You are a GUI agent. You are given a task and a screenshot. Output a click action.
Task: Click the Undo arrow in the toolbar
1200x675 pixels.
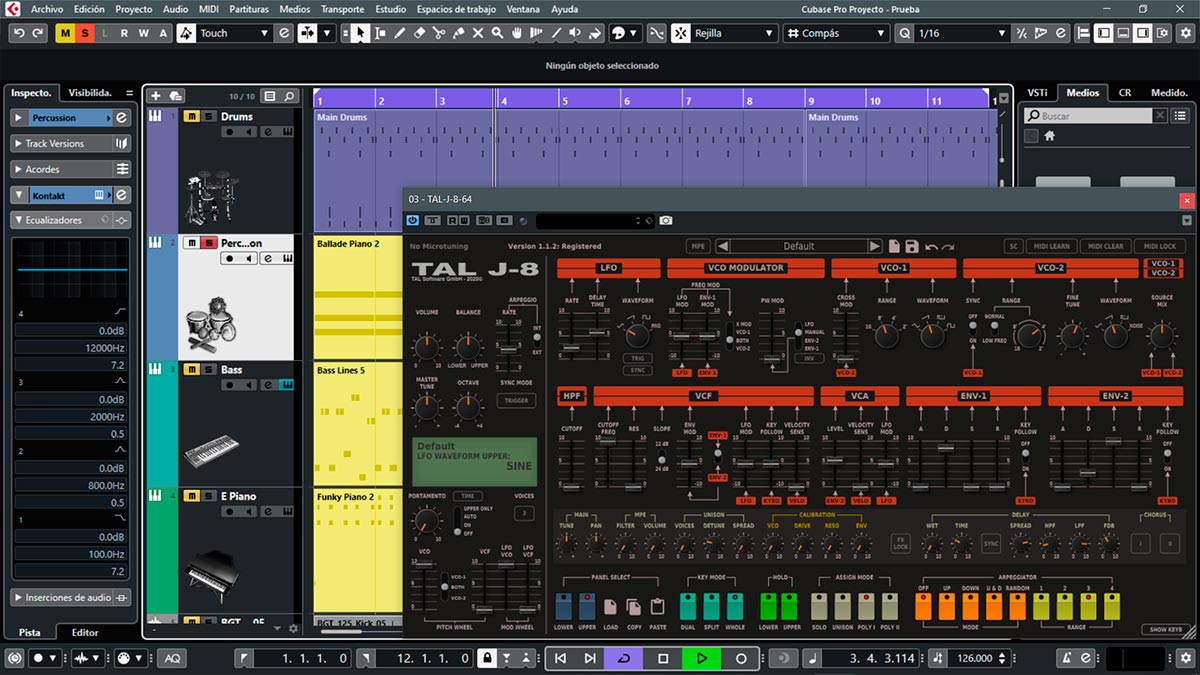point(19,33)
